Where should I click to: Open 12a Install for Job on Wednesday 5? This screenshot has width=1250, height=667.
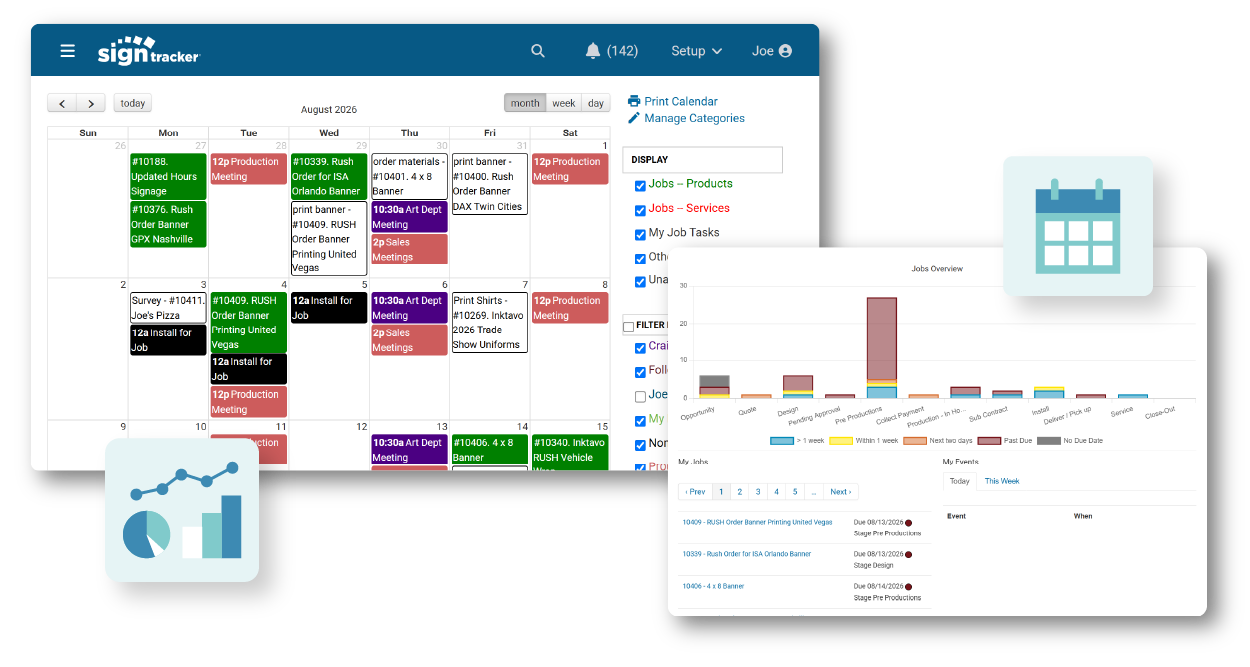click(x=329, y=308)
